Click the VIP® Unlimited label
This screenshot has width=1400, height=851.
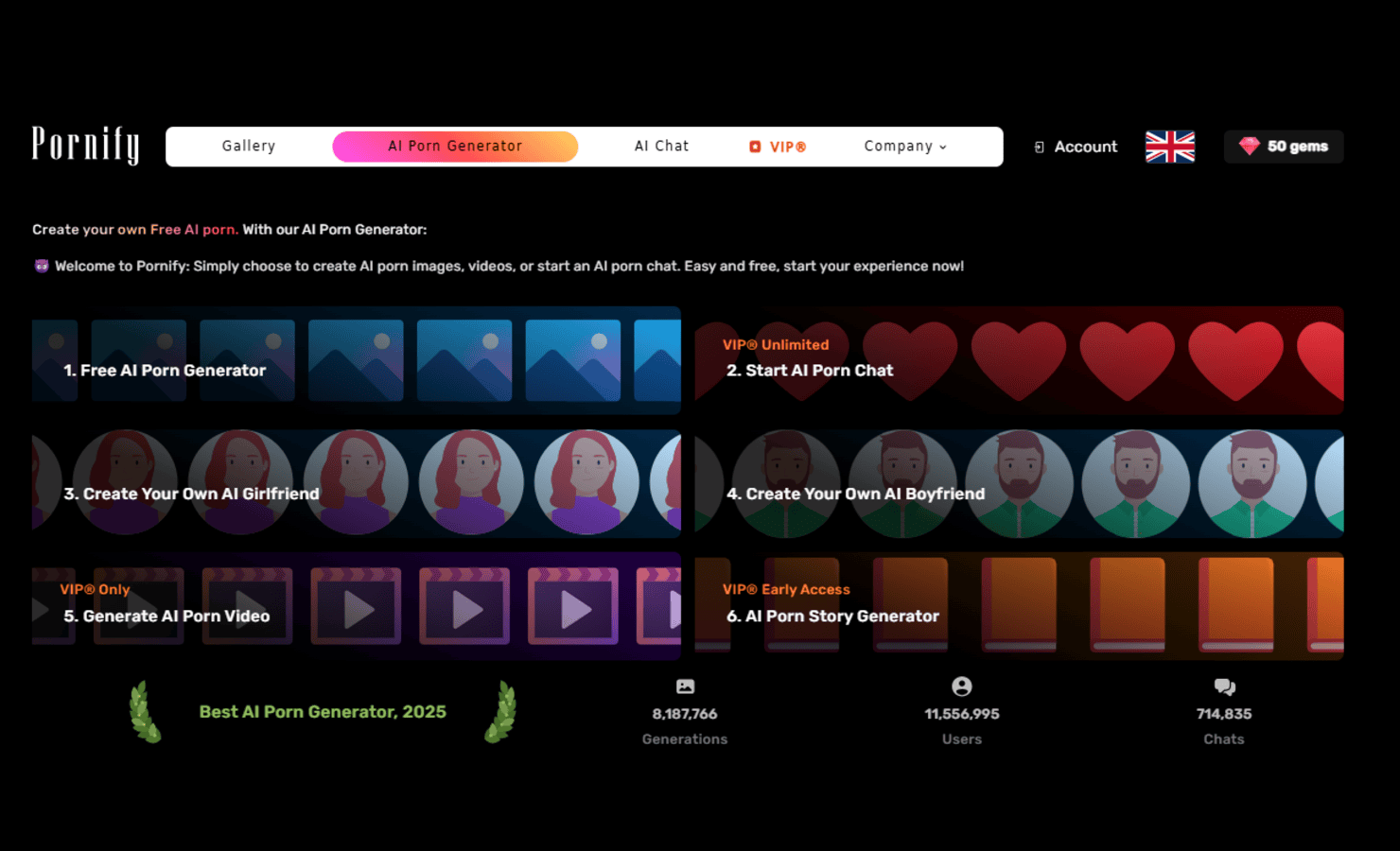(x=776, y=345)
